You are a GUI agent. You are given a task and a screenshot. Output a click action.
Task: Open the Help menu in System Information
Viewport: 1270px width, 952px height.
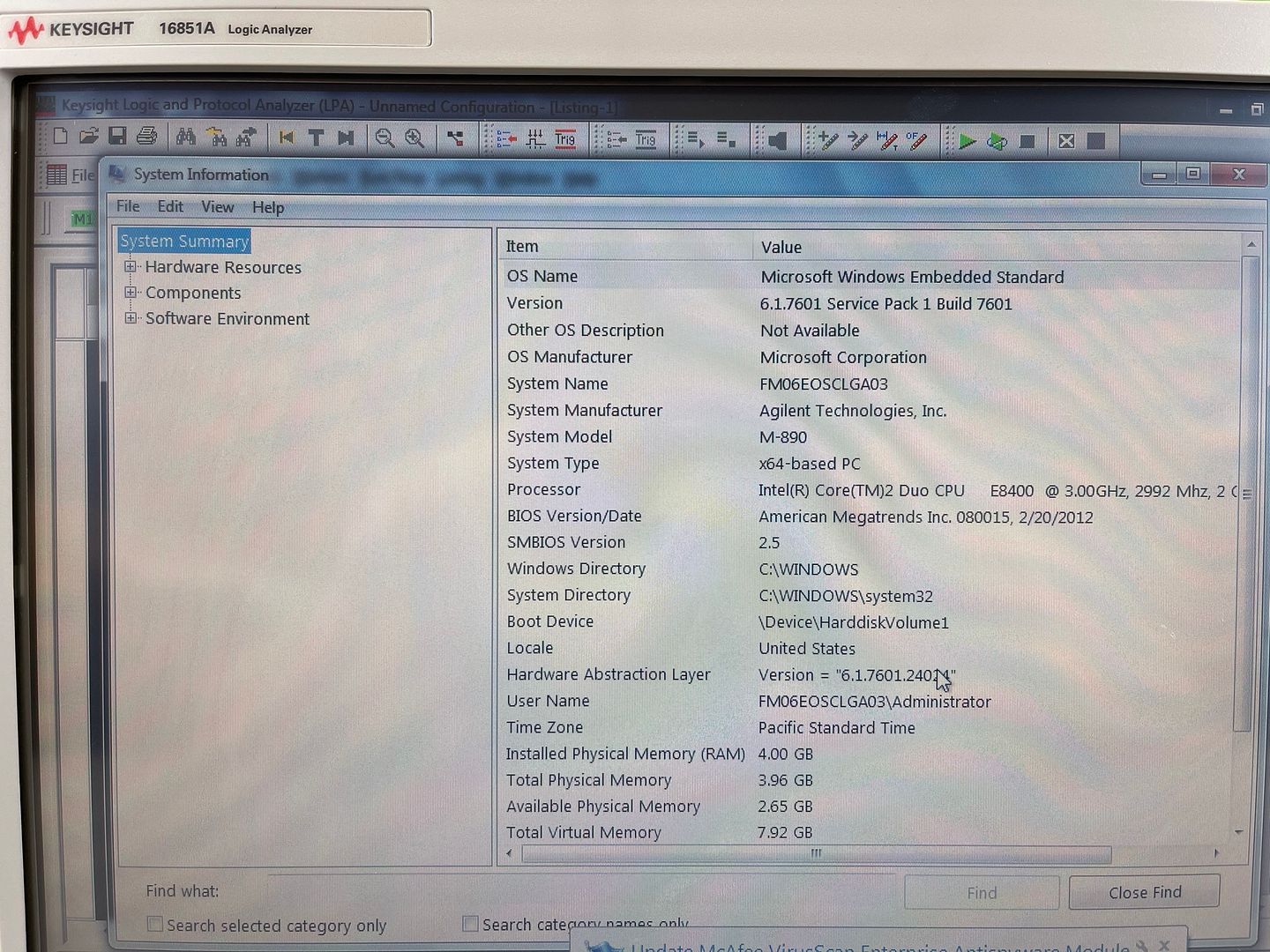point(268,207)
